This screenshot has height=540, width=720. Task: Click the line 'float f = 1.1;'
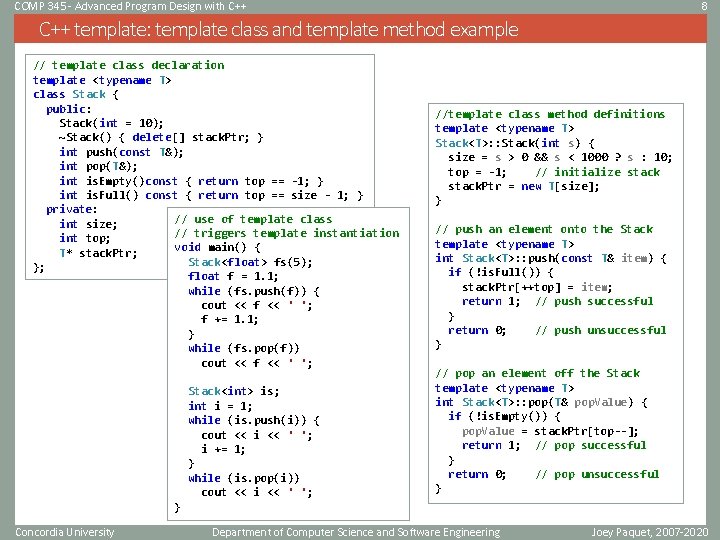tap(233, 276)
